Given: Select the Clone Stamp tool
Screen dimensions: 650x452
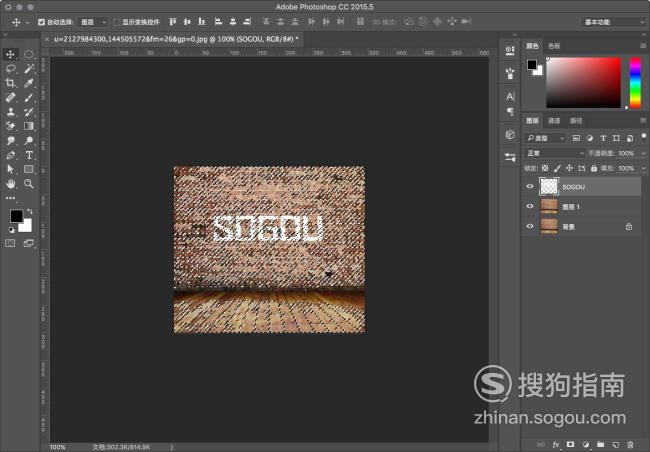Looking at the screenshot, I should [10, 112].
